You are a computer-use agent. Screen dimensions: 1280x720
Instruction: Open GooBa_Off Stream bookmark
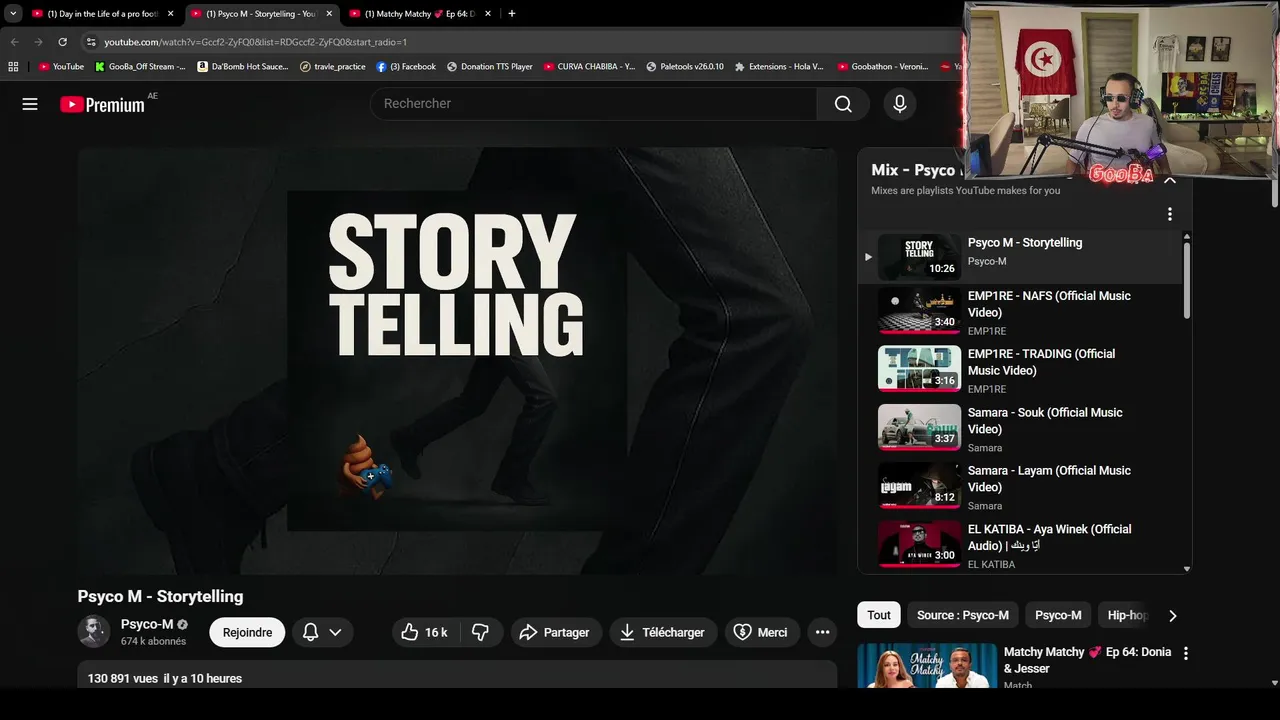tap(140, 67)
